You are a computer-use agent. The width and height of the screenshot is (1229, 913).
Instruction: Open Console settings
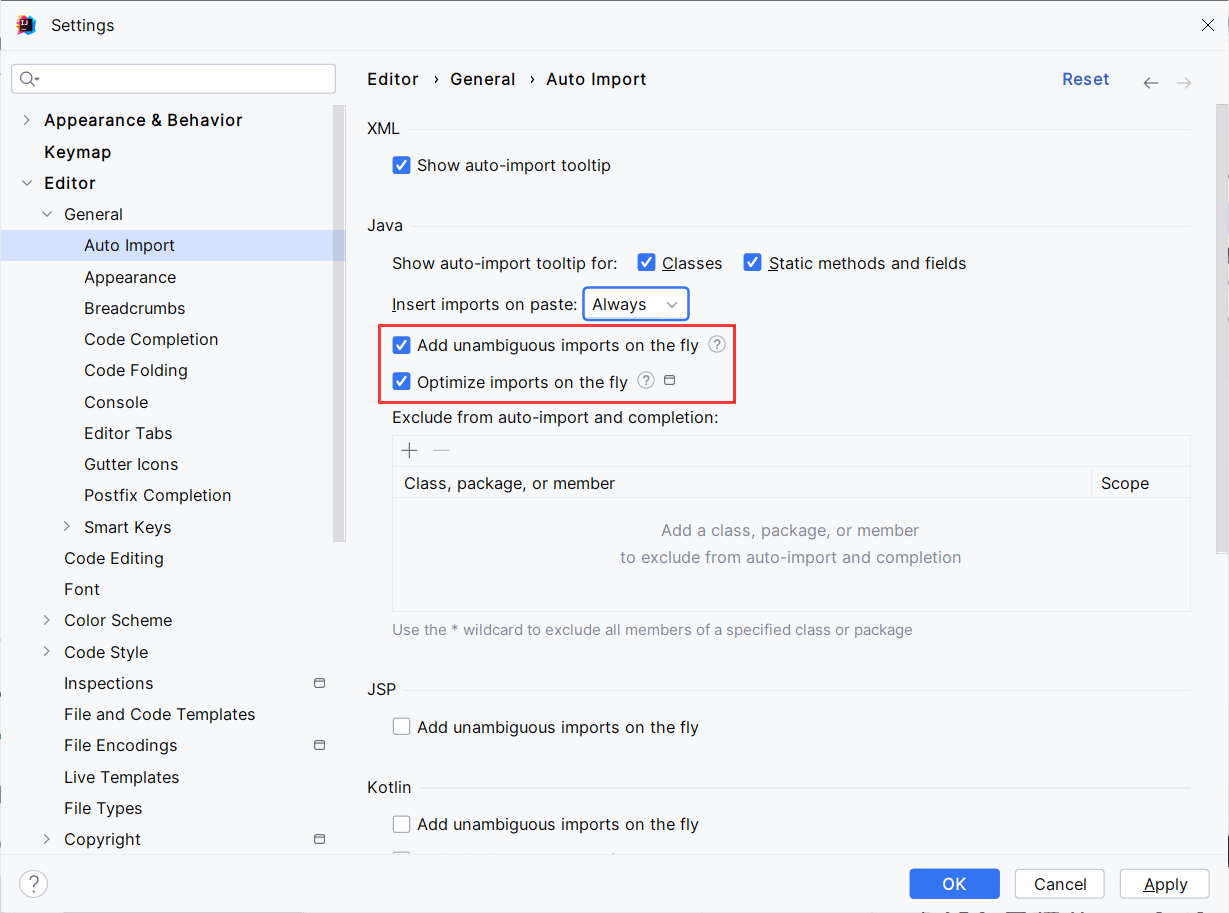(x=116, y=402)
